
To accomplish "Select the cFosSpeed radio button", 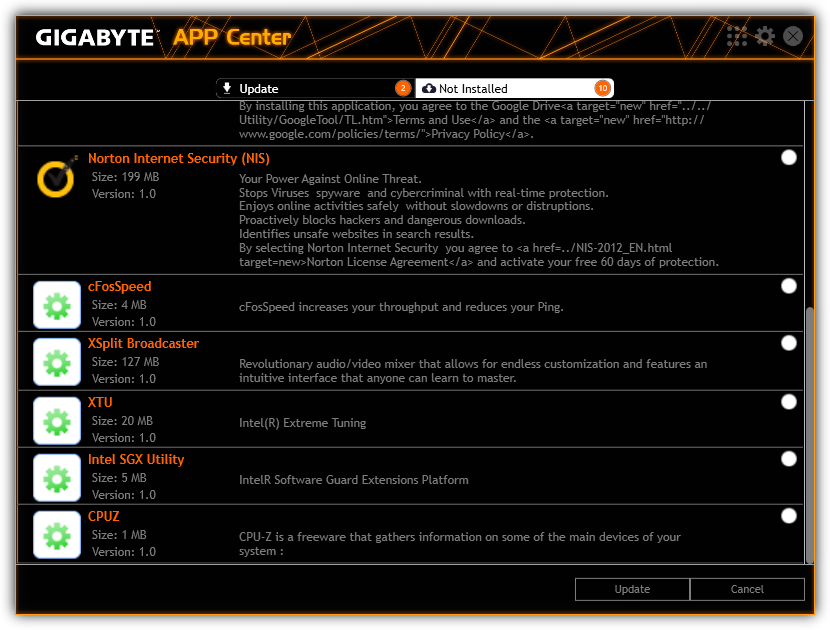I will (x=789, y=286).
